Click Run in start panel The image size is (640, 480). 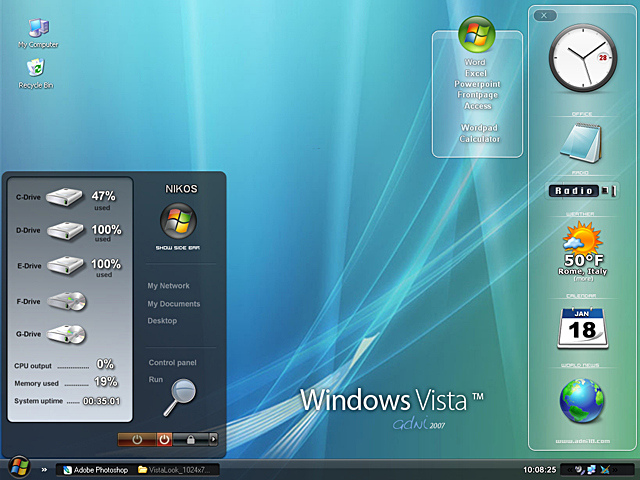point(156,380)
